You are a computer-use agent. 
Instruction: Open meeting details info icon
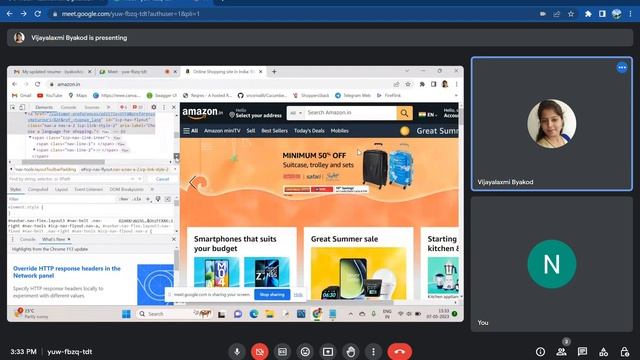[540, 351]
